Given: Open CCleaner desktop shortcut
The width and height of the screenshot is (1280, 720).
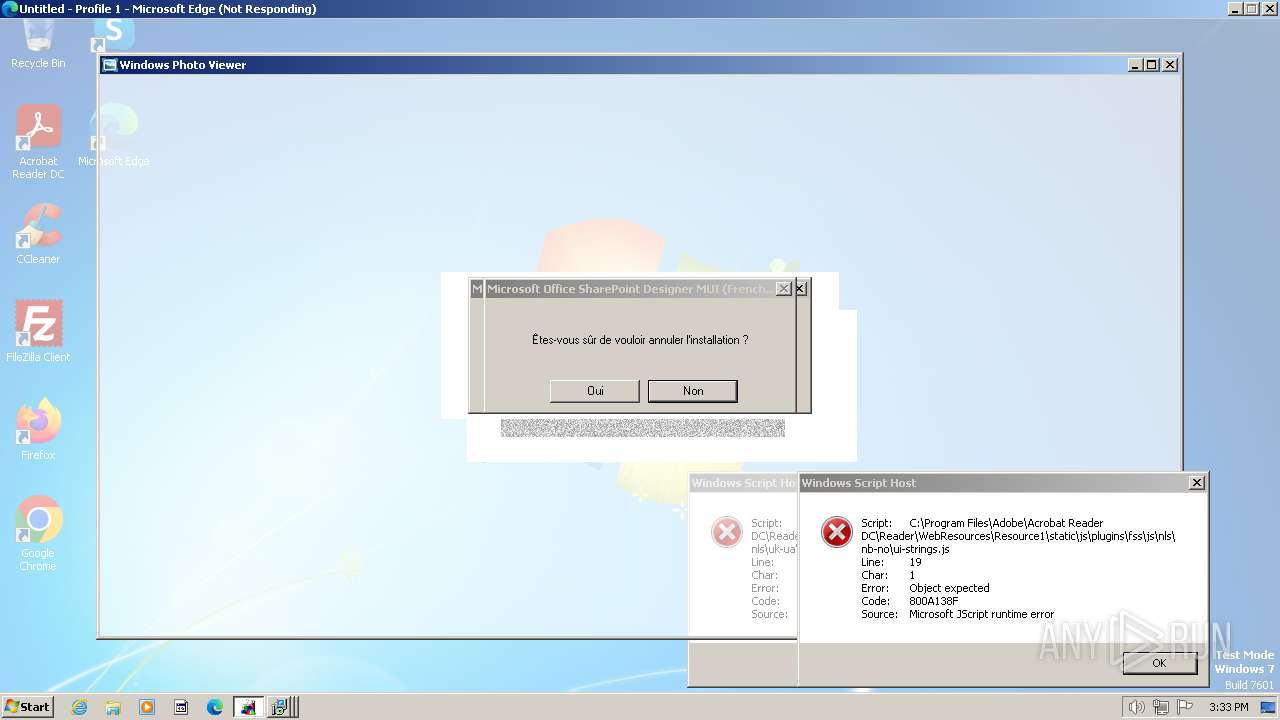Looking at the screenshot, I should 38,235.
